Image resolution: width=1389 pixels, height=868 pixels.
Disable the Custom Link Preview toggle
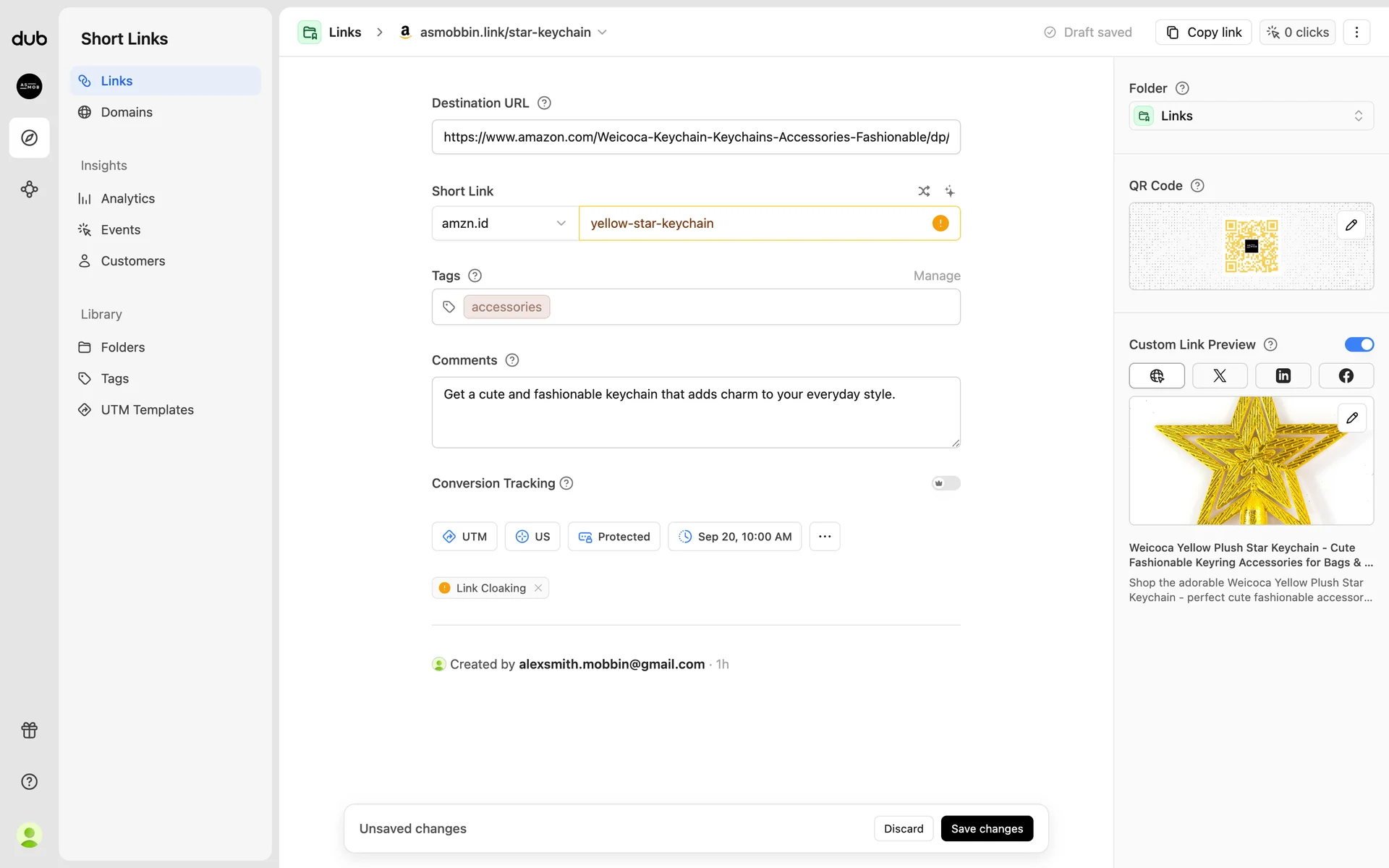click(1359, 345)
